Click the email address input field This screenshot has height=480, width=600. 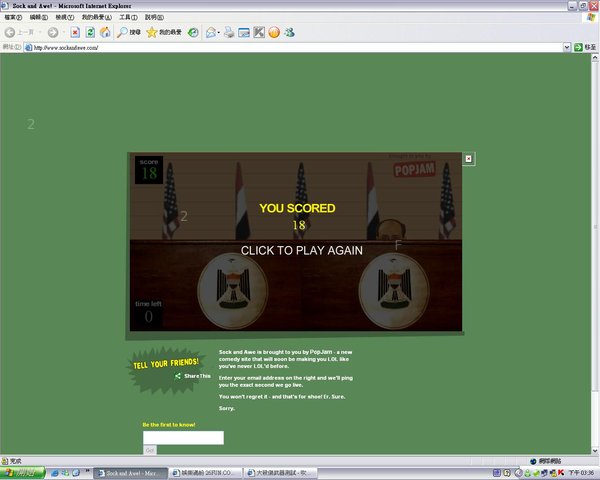click(x=183, y=437)
